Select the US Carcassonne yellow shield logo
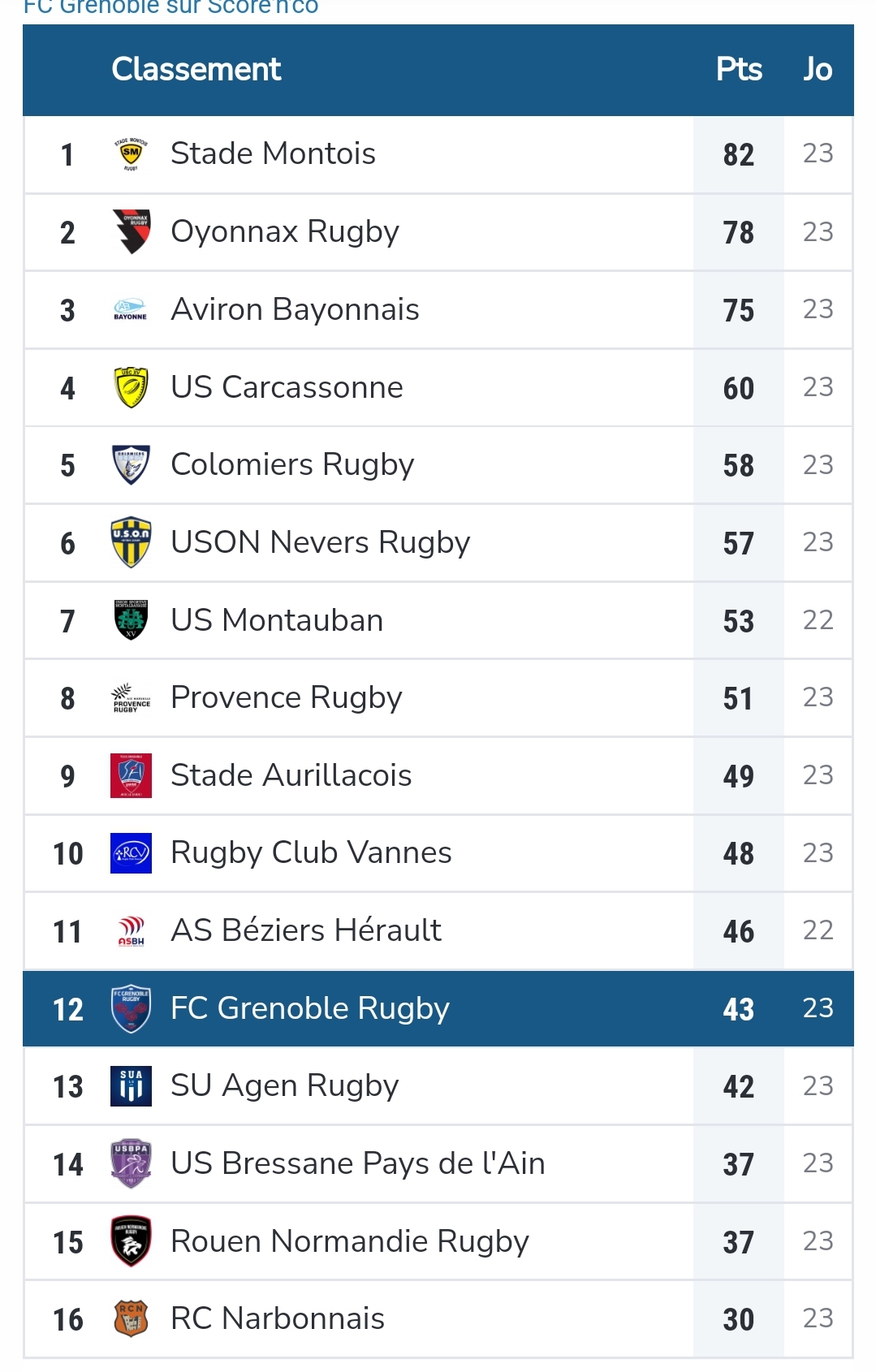The height and width of the screenshot is (1372, 876). click(x=131, y=387)
